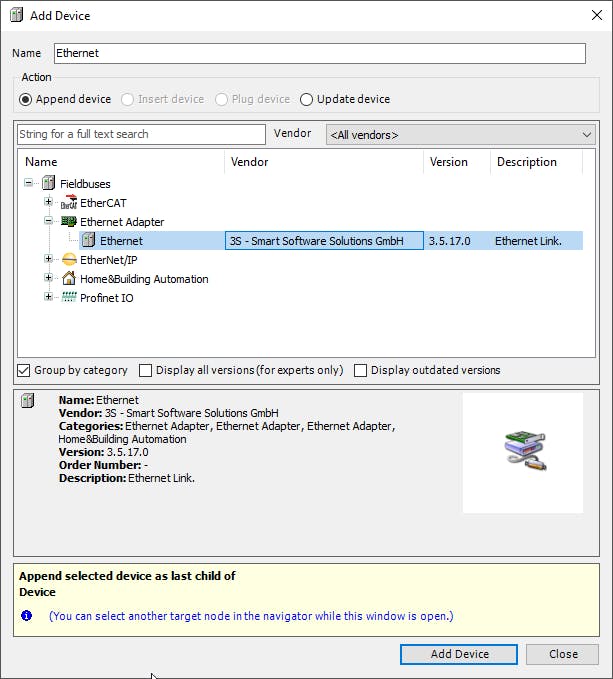Select the Ethernet tree item label
This screenshot has width=613, height=679.
pos(121,241)
